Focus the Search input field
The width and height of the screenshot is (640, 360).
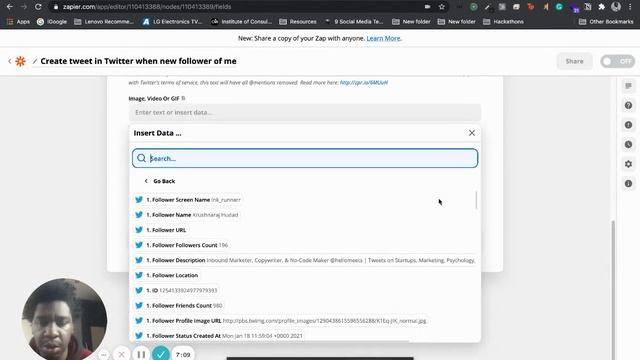[x=305, y=158]
